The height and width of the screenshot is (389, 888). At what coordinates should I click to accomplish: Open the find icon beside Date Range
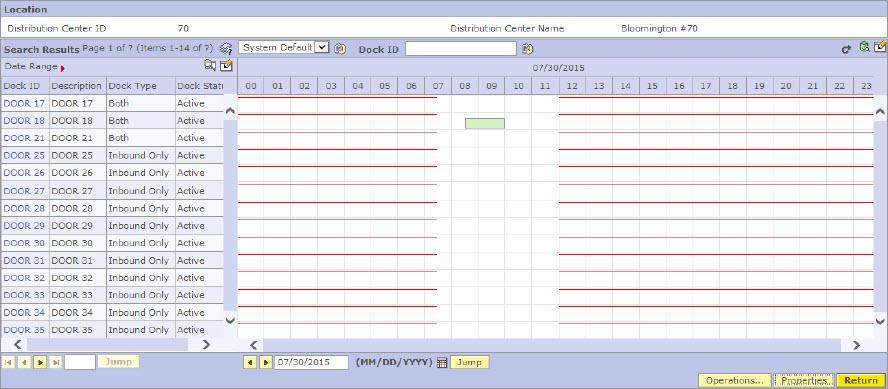tap(210, 66)
